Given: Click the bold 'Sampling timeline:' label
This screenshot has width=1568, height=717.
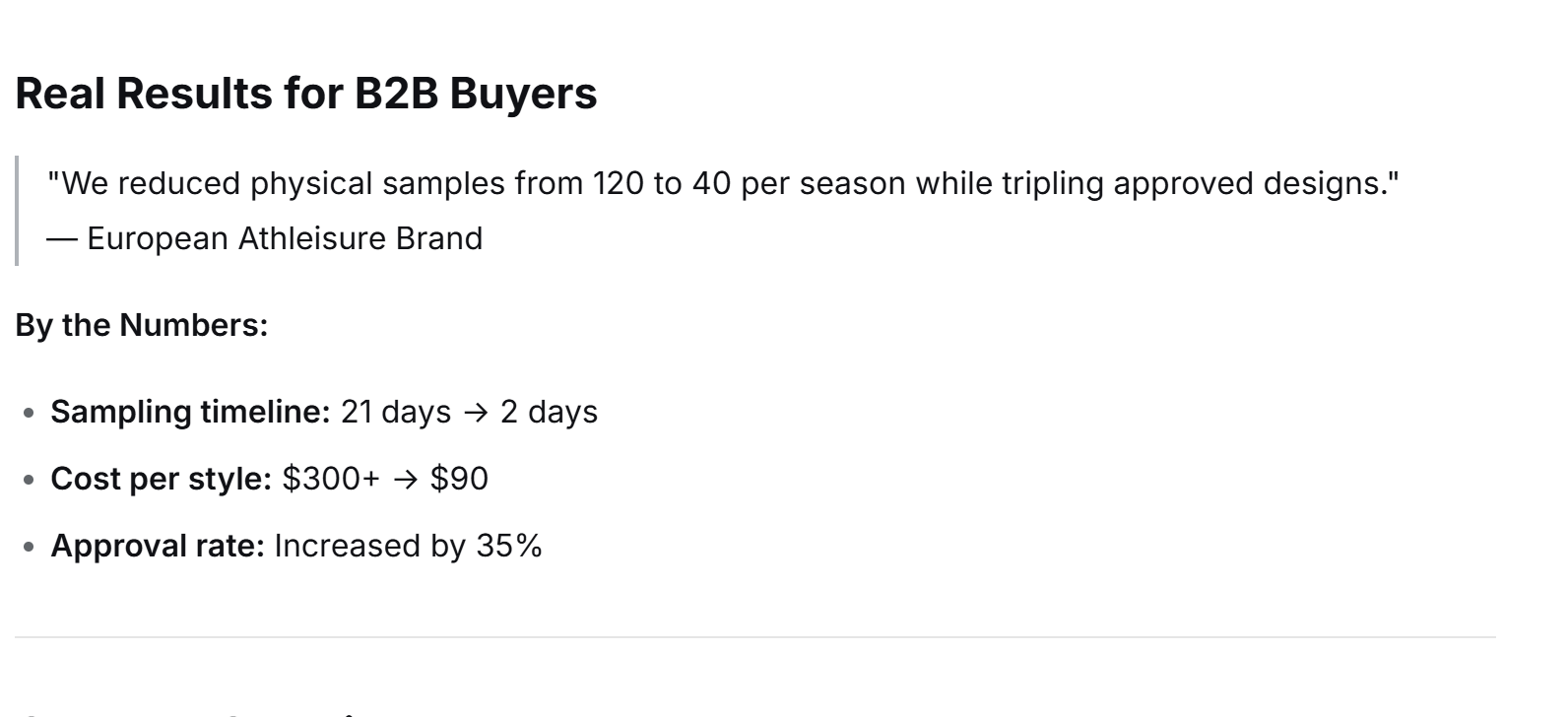Looking at the screenshot, I should (190, 412).
